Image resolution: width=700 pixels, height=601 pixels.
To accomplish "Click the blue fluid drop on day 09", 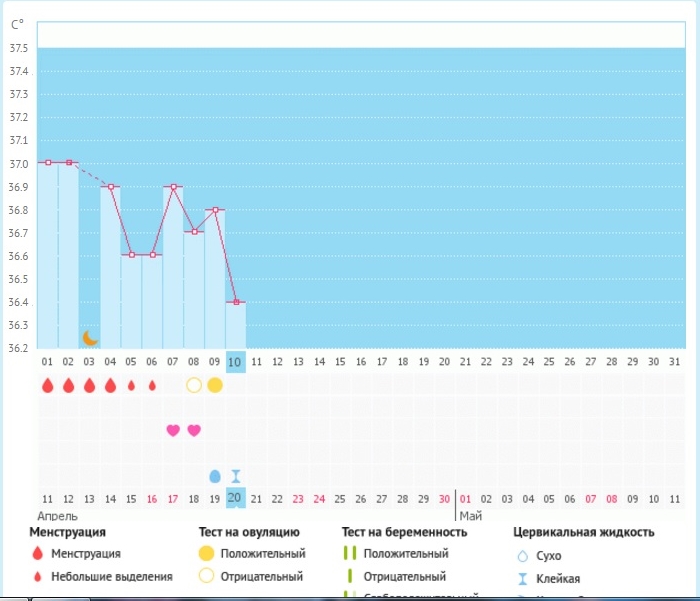I will click(214, 476).
